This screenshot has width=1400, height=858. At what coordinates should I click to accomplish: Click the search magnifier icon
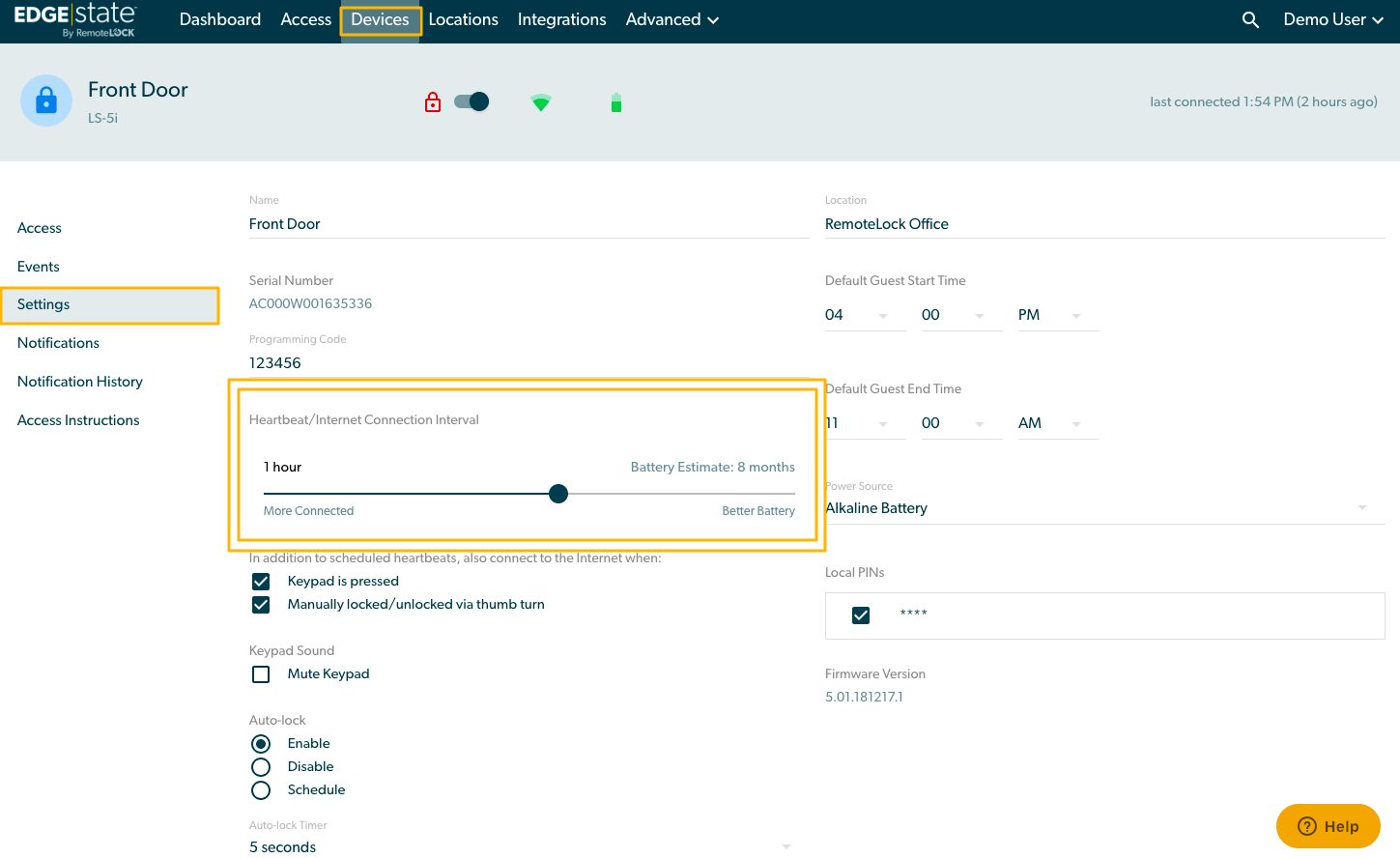coord(1250,20)
